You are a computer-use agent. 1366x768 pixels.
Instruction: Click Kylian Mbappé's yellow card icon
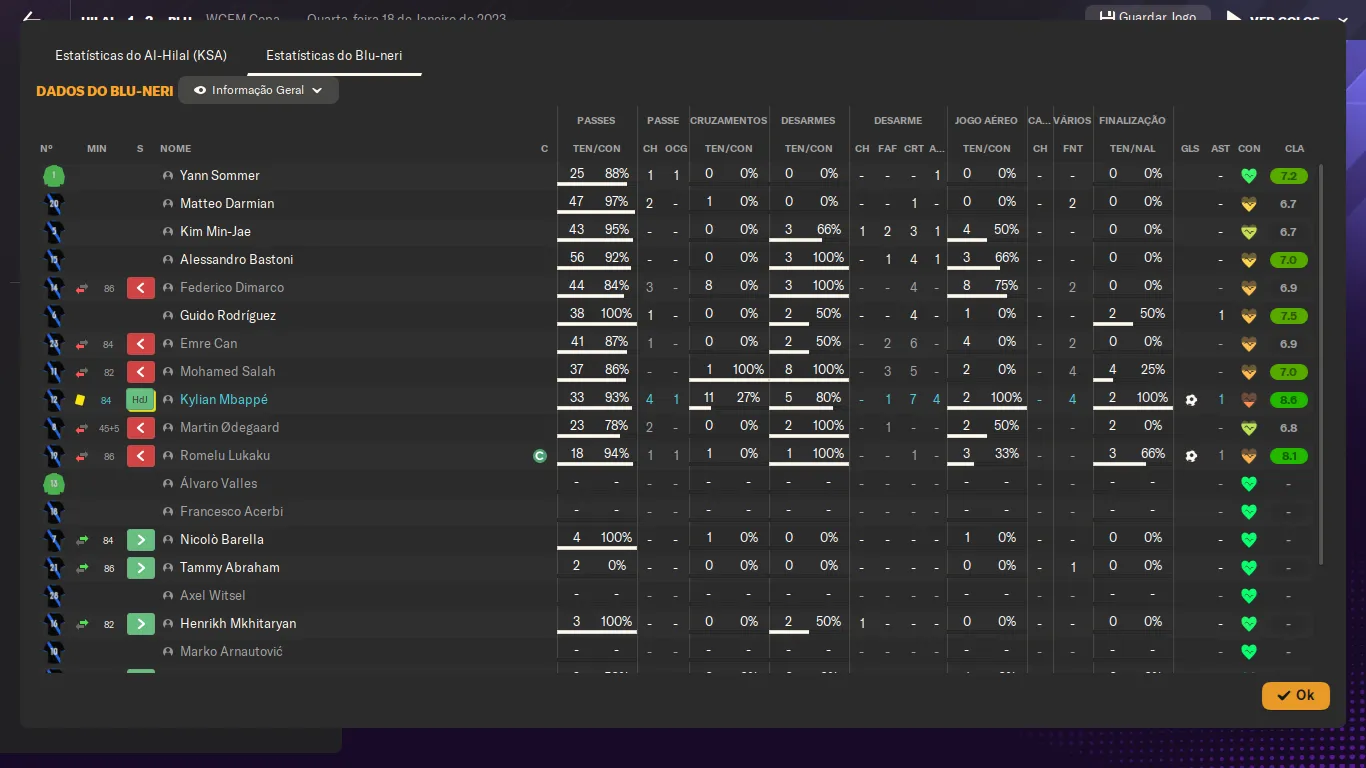(x=80, y=400)
